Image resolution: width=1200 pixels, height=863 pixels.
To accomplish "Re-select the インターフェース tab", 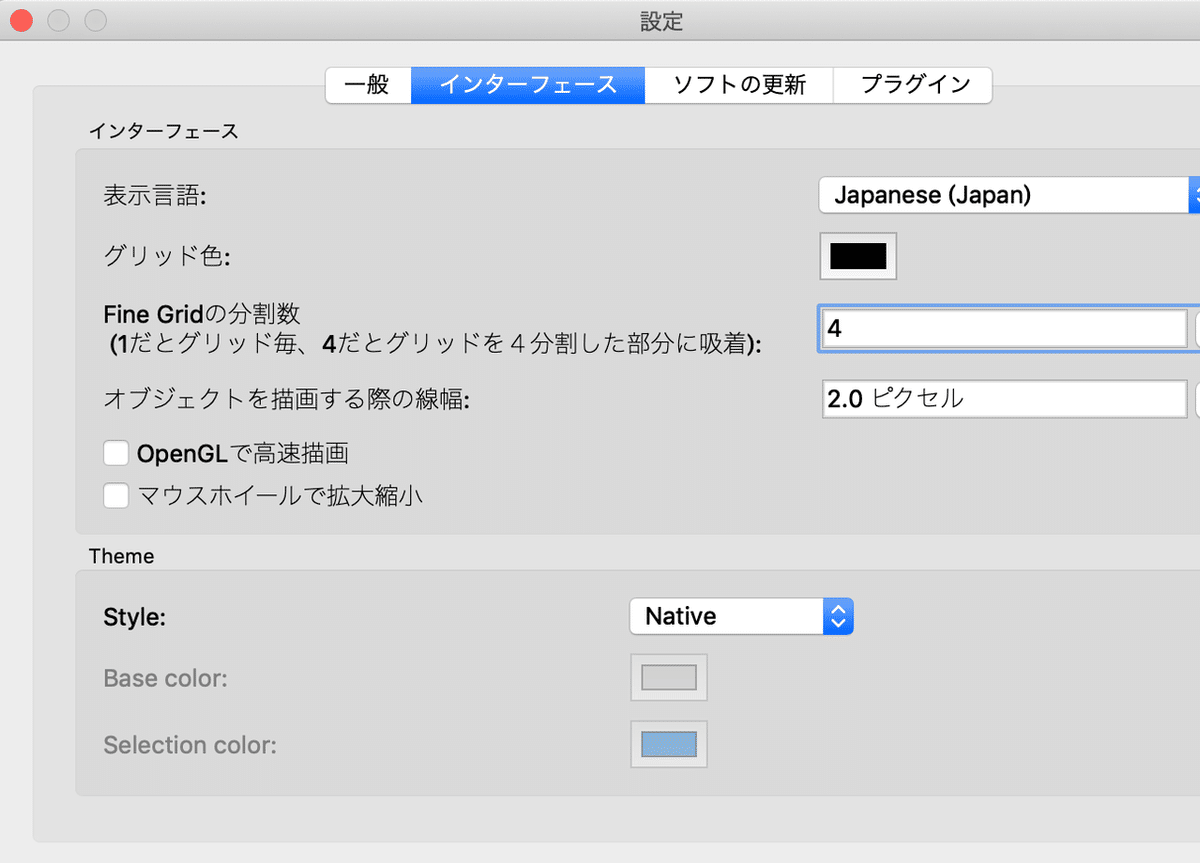I will click(528, 85).
